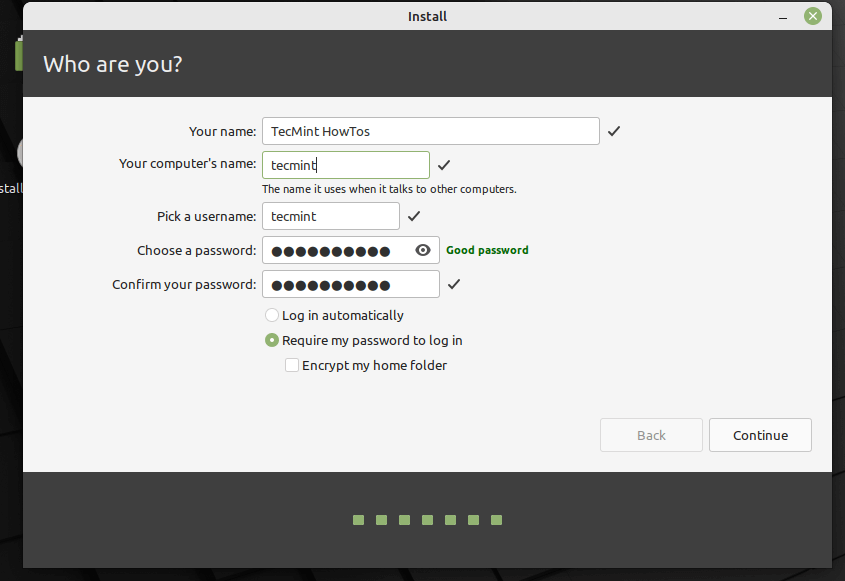
Task: Click the checkmark beside Confirm password field
Action: tap(454, 284)
